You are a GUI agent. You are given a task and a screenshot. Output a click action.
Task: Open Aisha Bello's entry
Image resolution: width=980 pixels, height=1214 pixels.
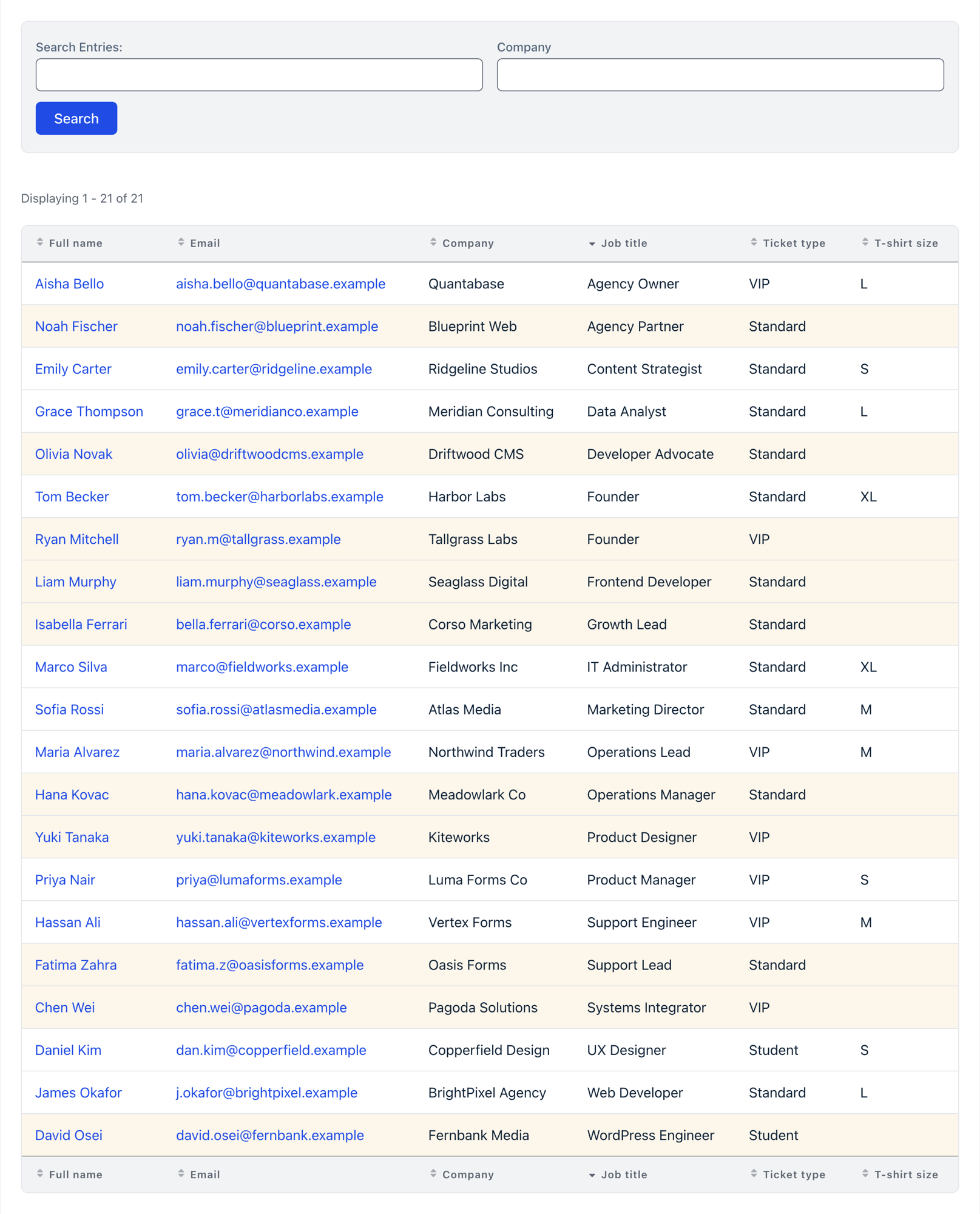click(69, 284)
